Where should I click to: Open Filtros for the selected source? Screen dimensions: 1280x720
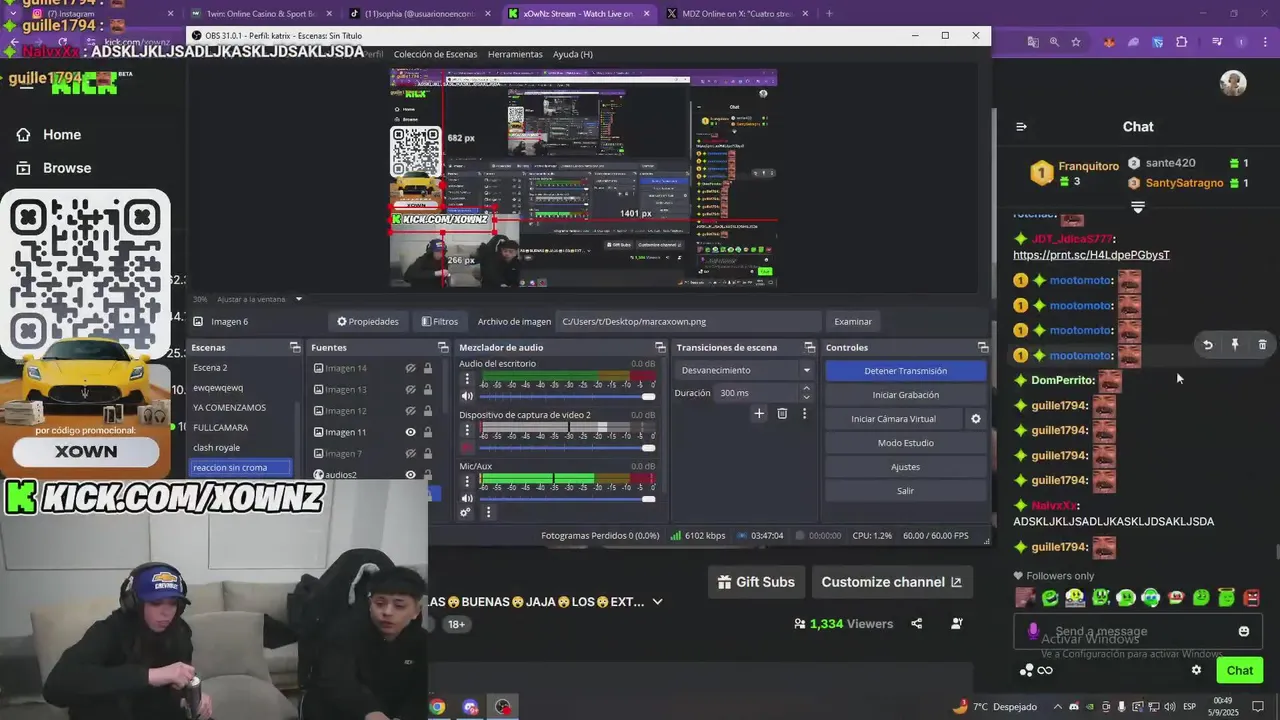[x=440, y=321]
